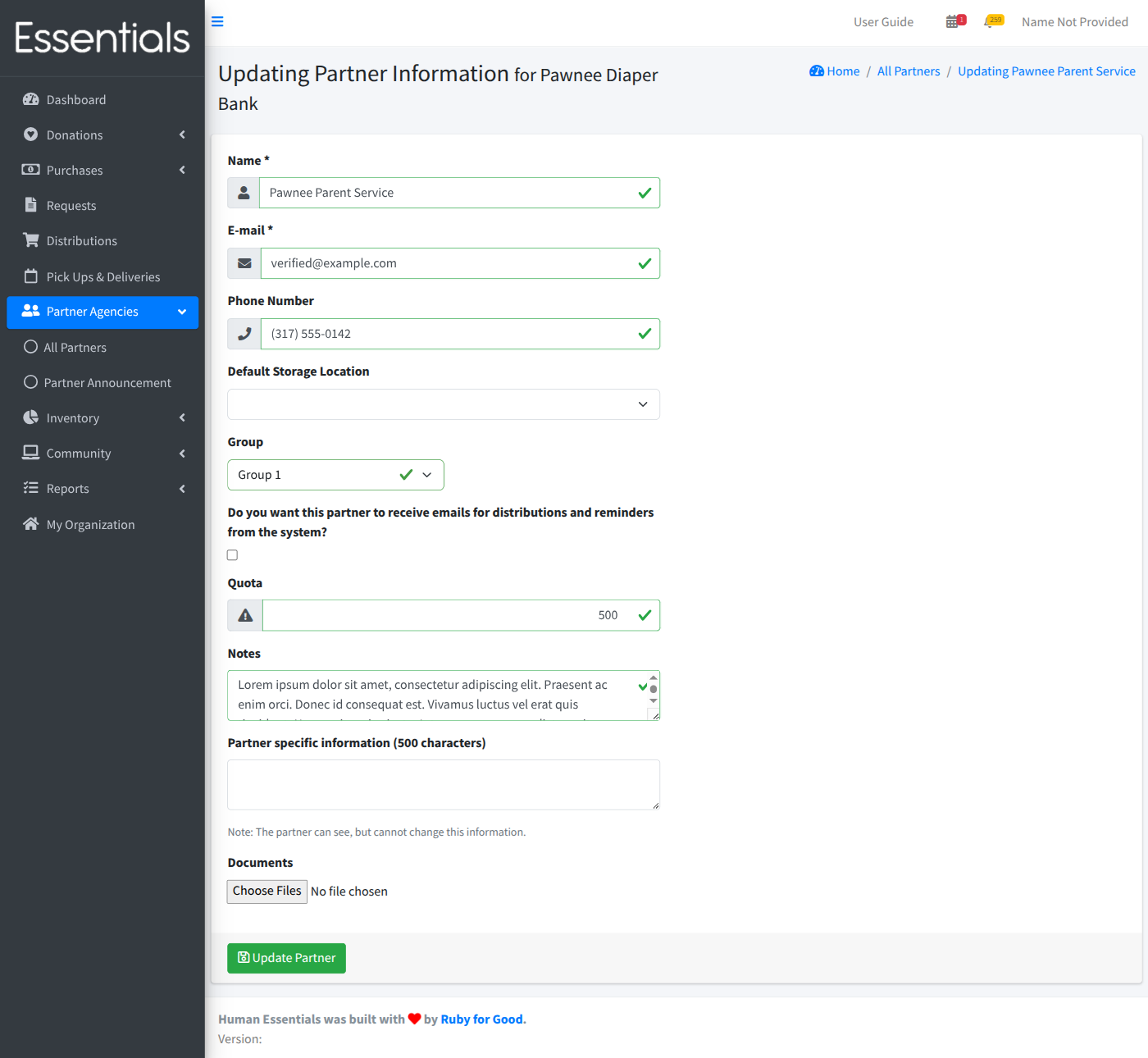
Task: Click the person icon beside Name field
Action: tap(244, 193)
